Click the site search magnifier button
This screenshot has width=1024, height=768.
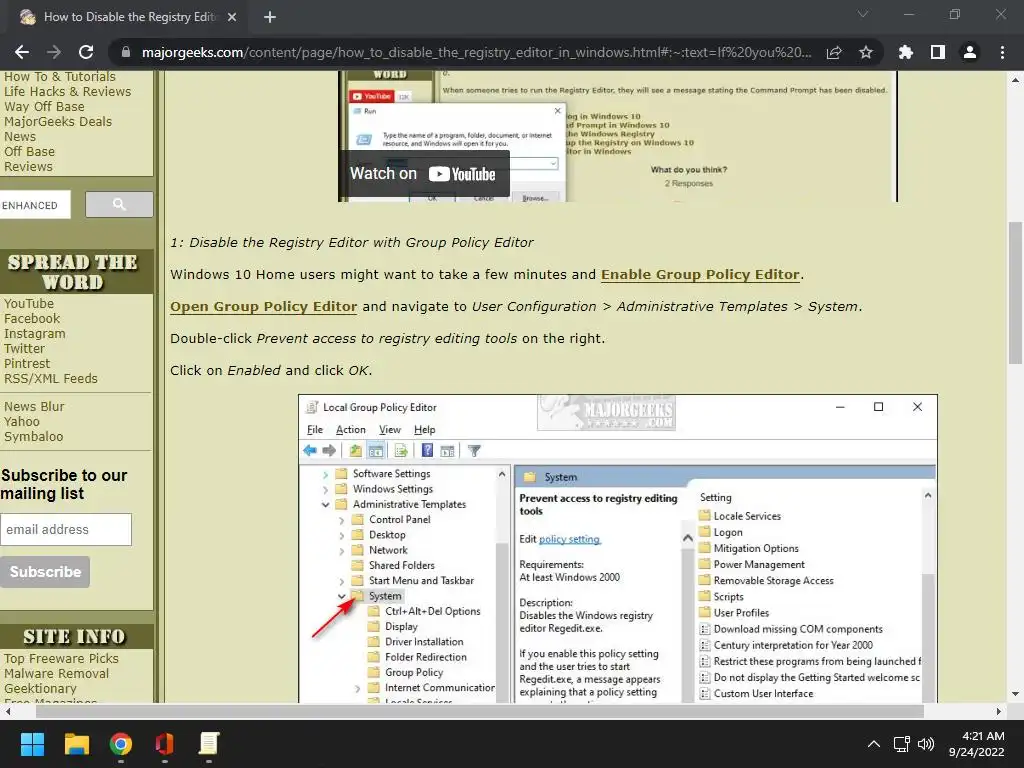(120, 204)
